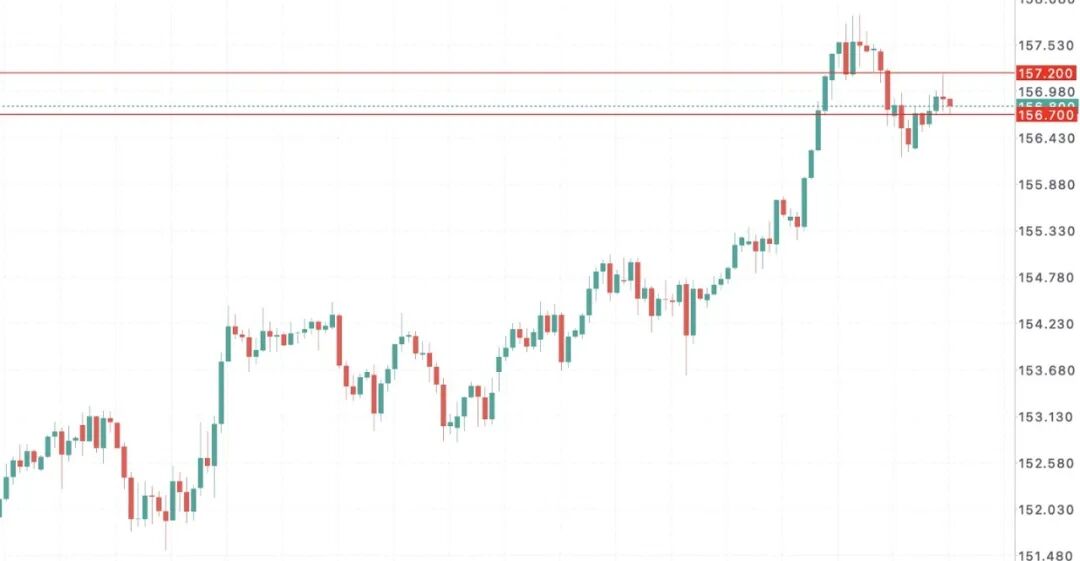The height and width of the screenshot is (561, 1080).
Task: Click the 157.530 price axis label
Action: tap(1046, 46)
